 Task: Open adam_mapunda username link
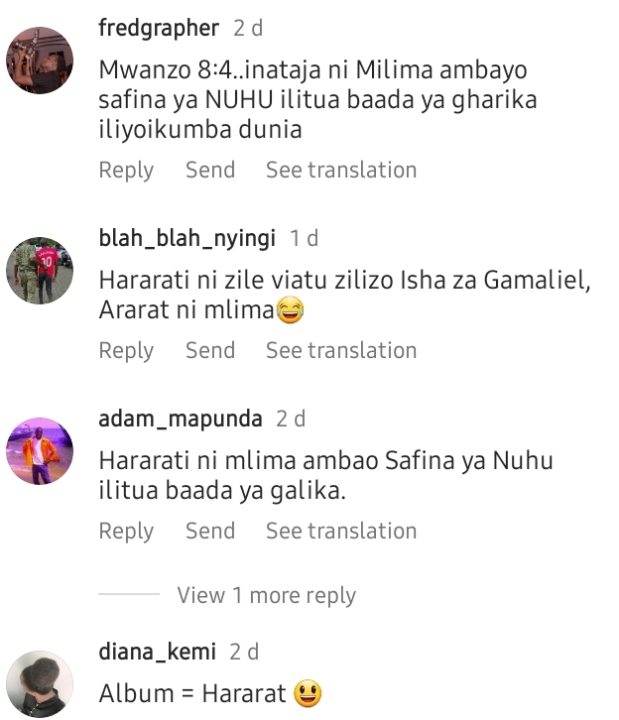point(180,419)
